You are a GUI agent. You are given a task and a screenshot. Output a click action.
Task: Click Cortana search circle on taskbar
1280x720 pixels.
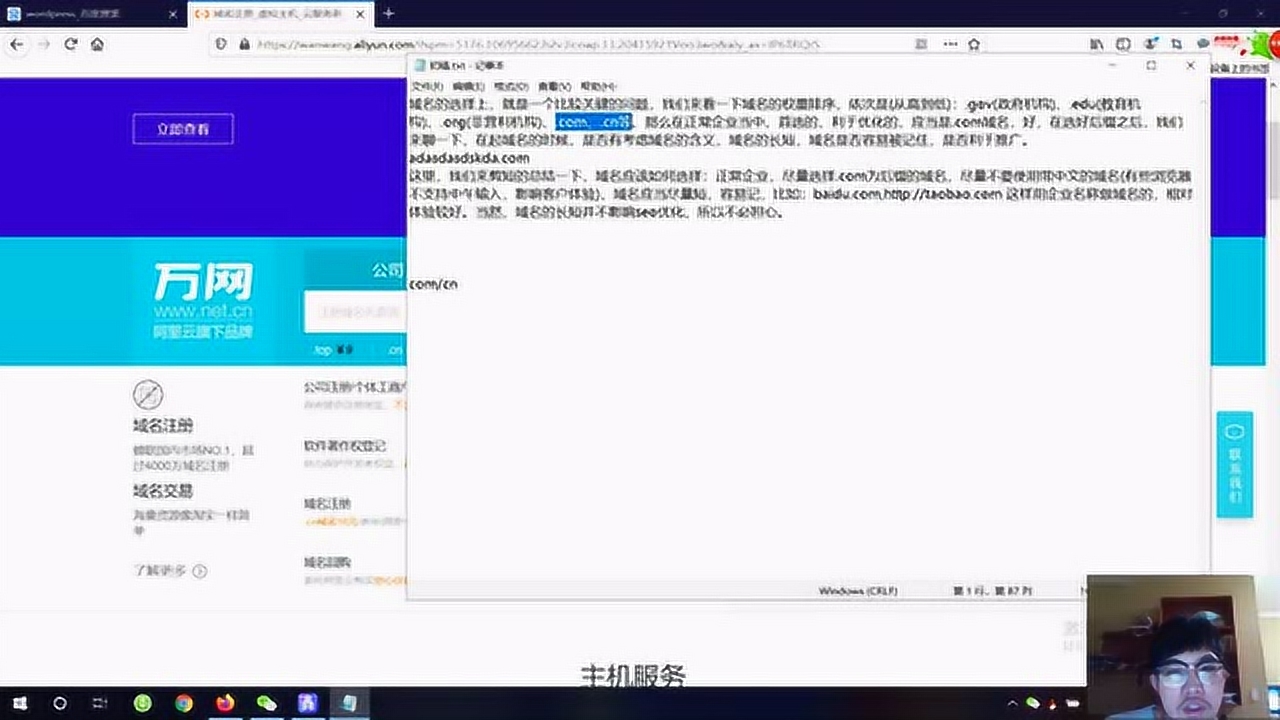60,704
